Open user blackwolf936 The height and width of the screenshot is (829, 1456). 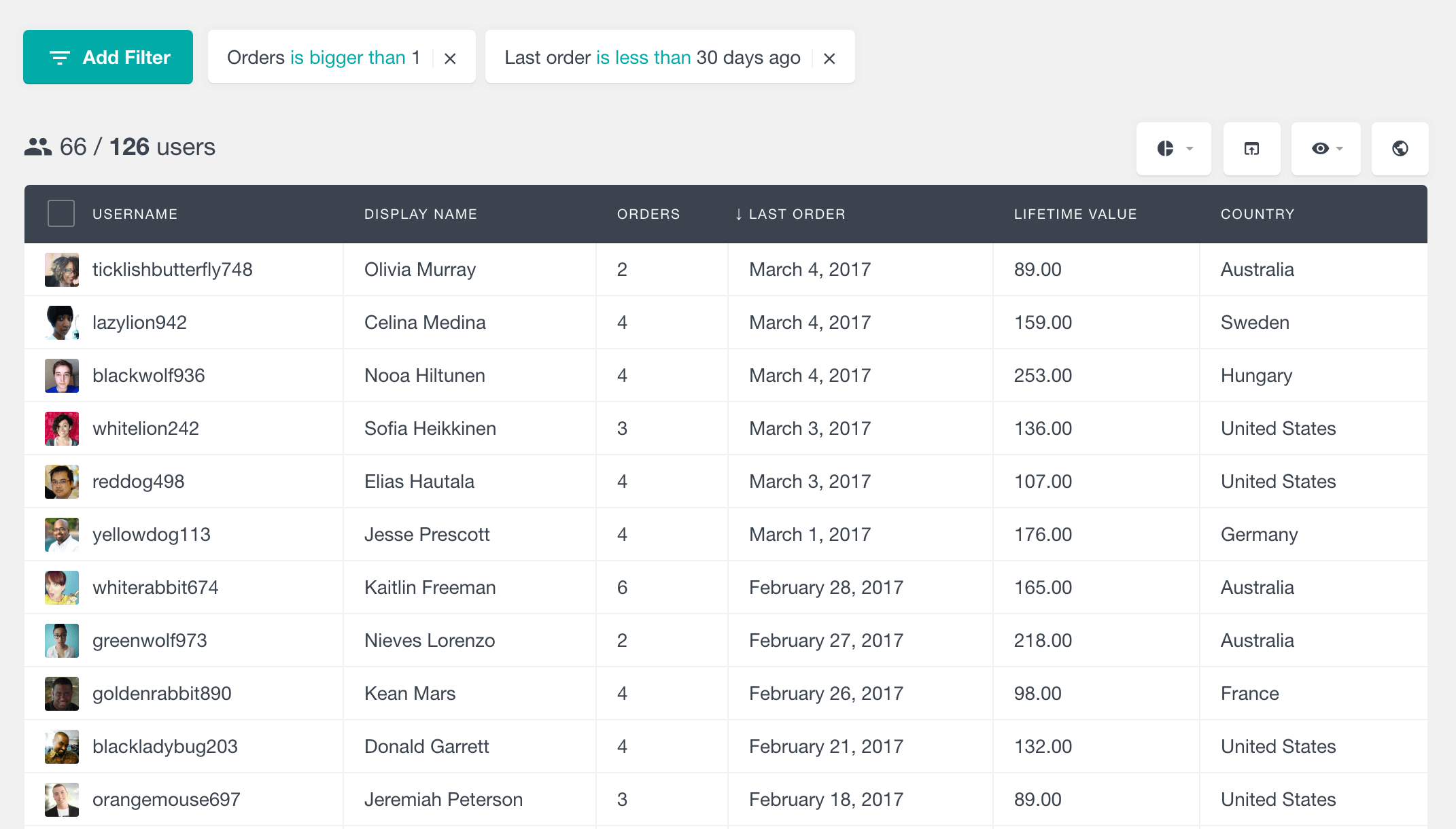click(x=149, y=376)
